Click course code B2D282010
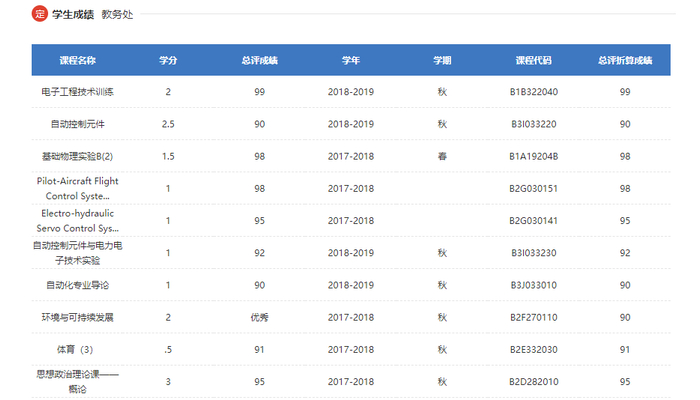Viewport: 700px width, 400px height. tap(533, 382)
